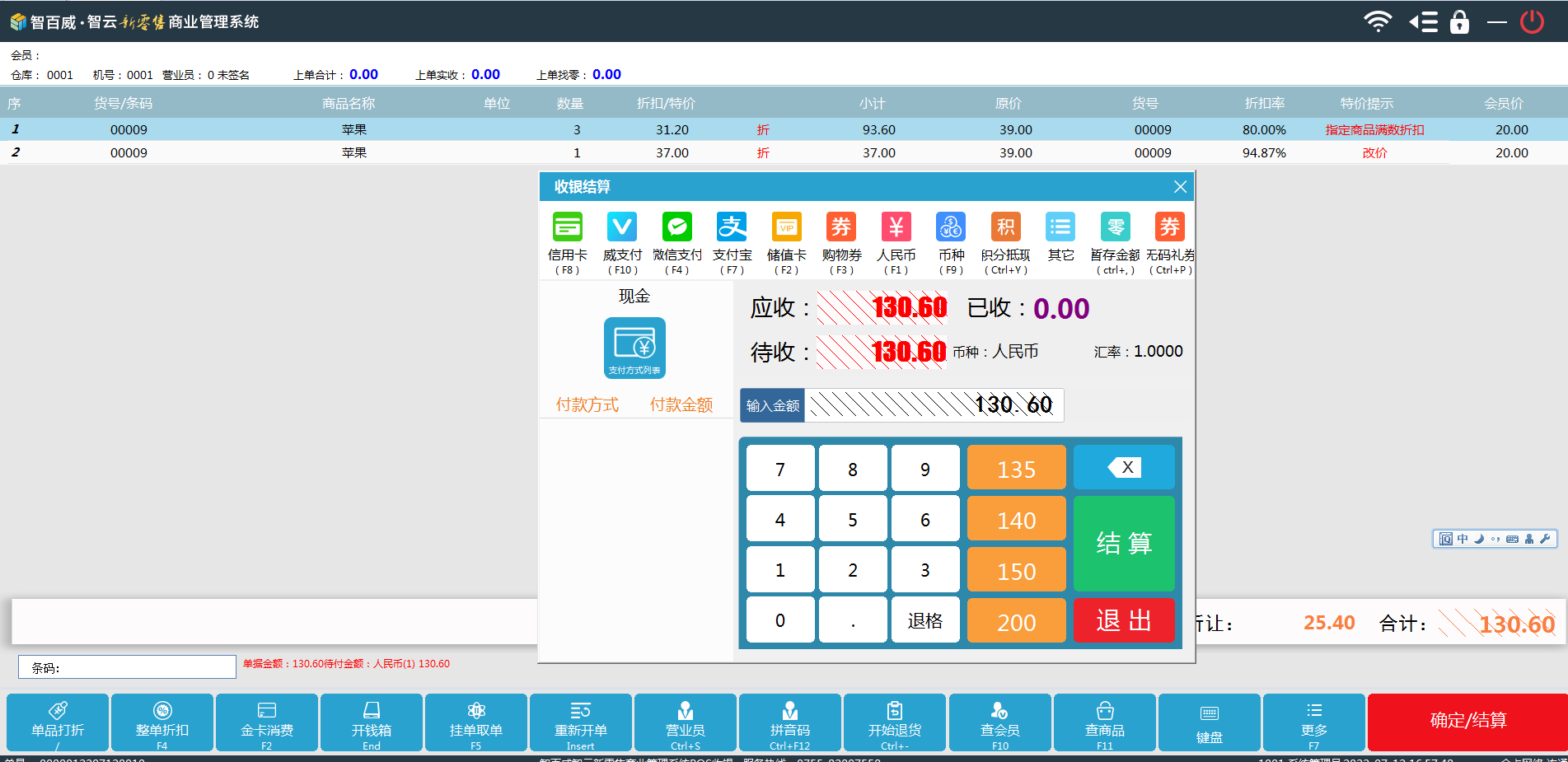Screen dimensions: 1568x762
Task: Click the green 结算 settle button
Action: coord(1124,543)
